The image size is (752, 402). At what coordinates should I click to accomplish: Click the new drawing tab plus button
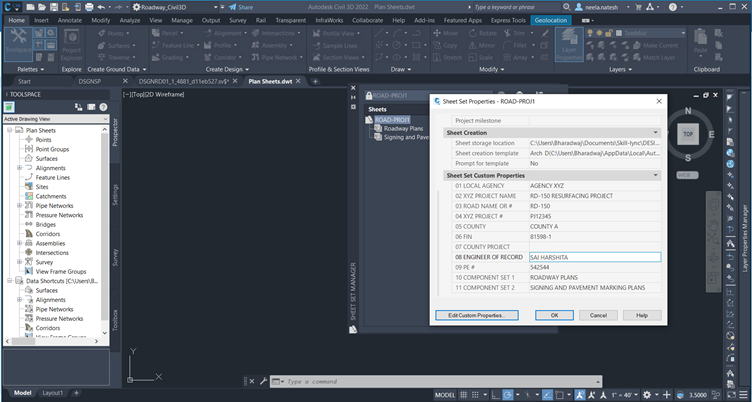tap(315, 81)
